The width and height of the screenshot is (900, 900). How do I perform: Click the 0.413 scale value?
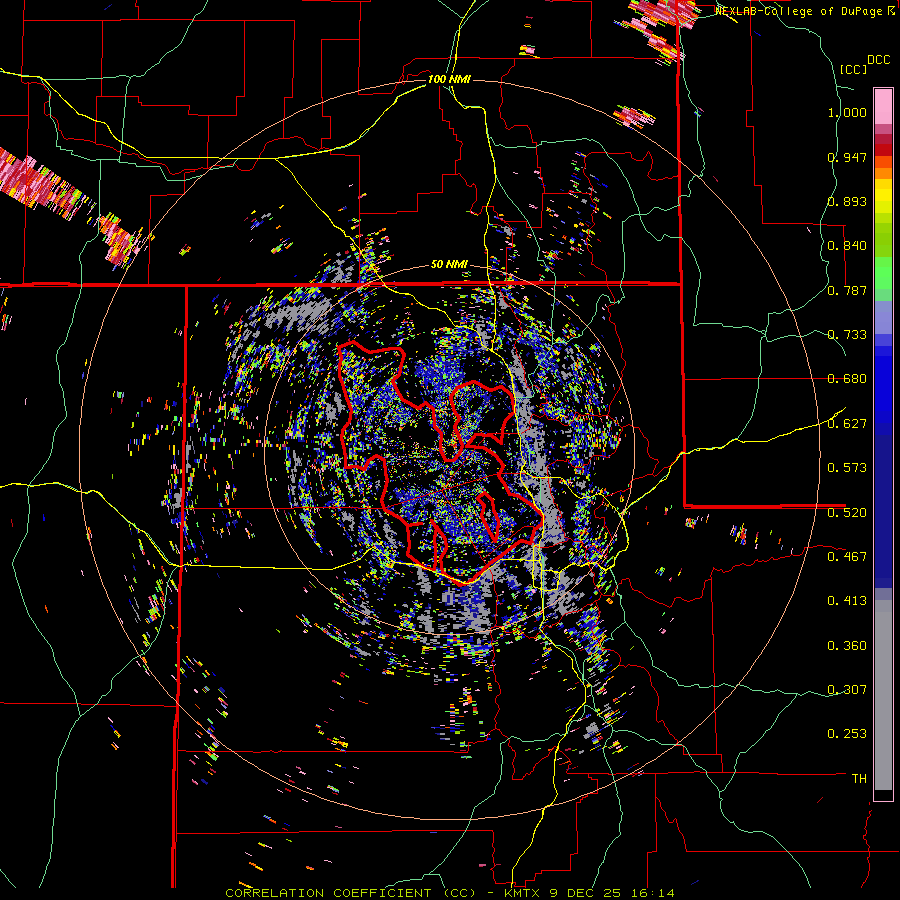coord(847,601)
